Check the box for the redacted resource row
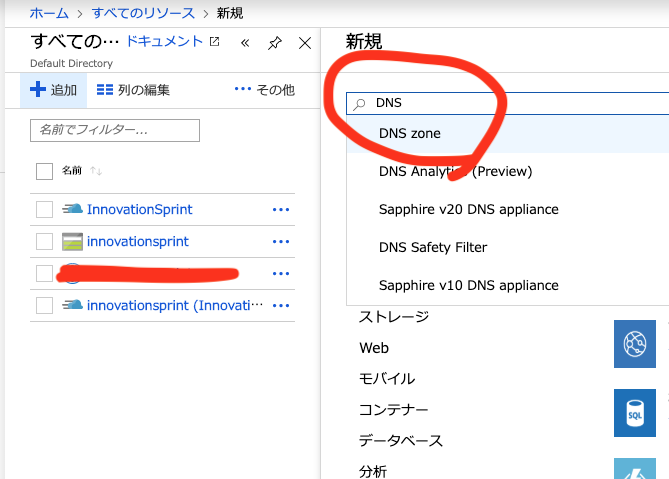The height and width of the screenshot is (479, 669). 44,273
